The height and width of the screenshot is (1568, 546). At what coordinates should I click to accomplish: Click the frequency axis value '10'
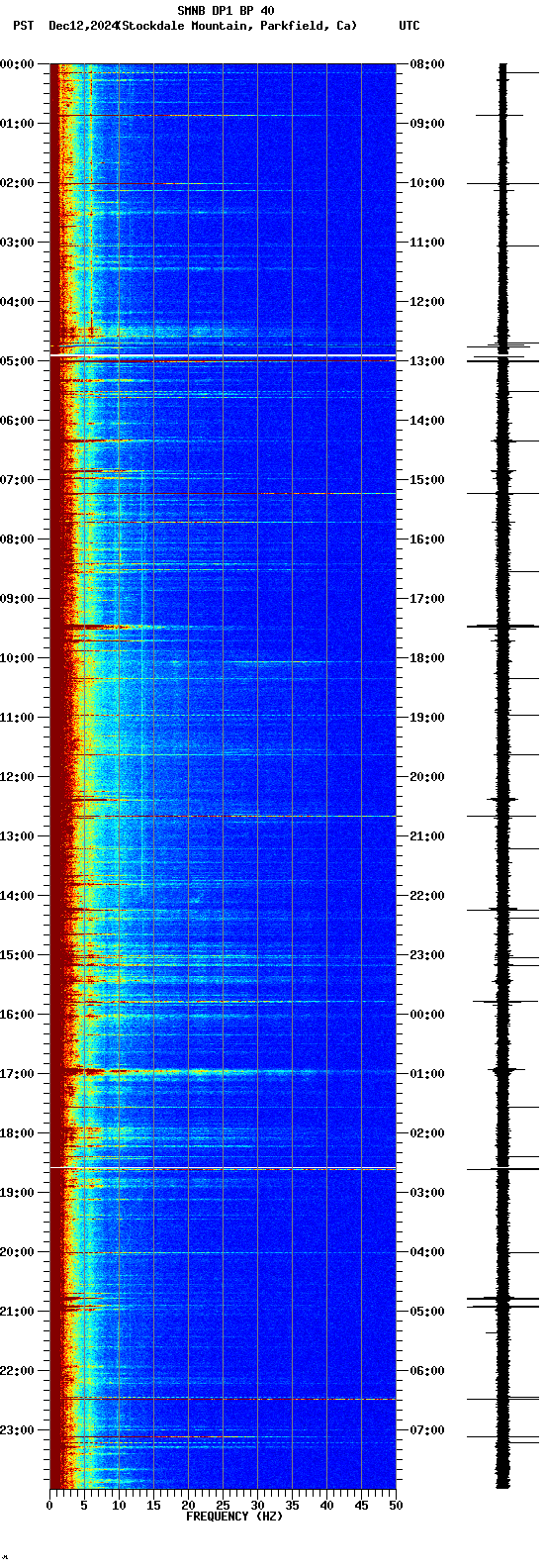[119, 1506]
